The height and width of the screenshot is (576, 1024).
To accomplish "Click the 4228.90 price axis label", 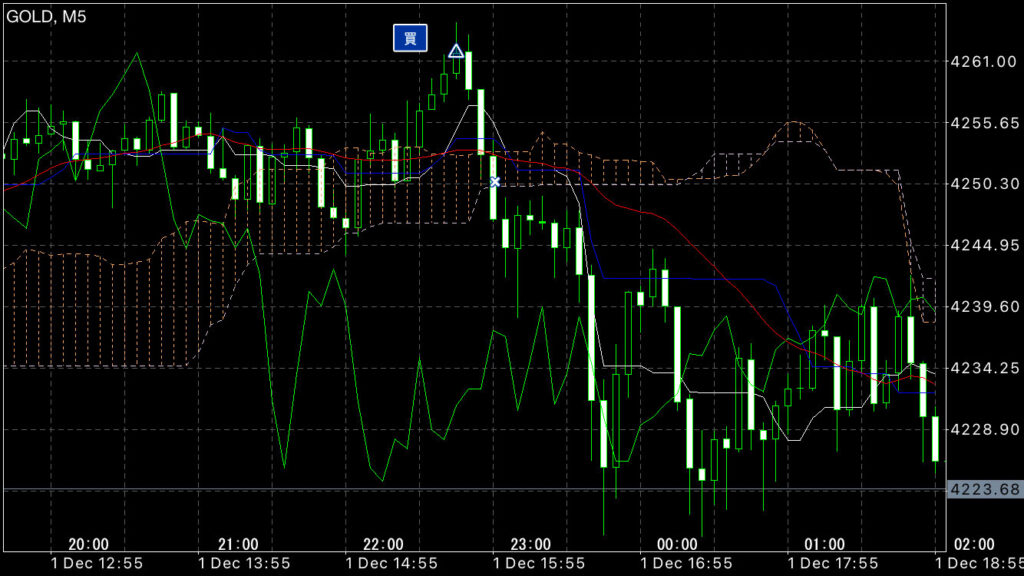I will (x=984, y=429).
